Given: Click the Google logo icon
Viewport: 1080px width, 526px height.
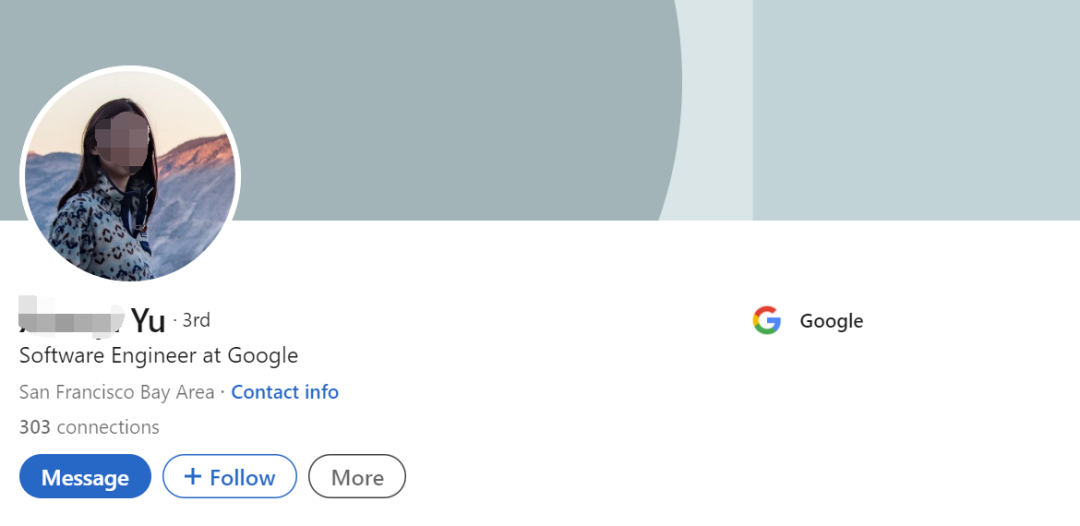Looking at the screenshot, I should 766,320.
